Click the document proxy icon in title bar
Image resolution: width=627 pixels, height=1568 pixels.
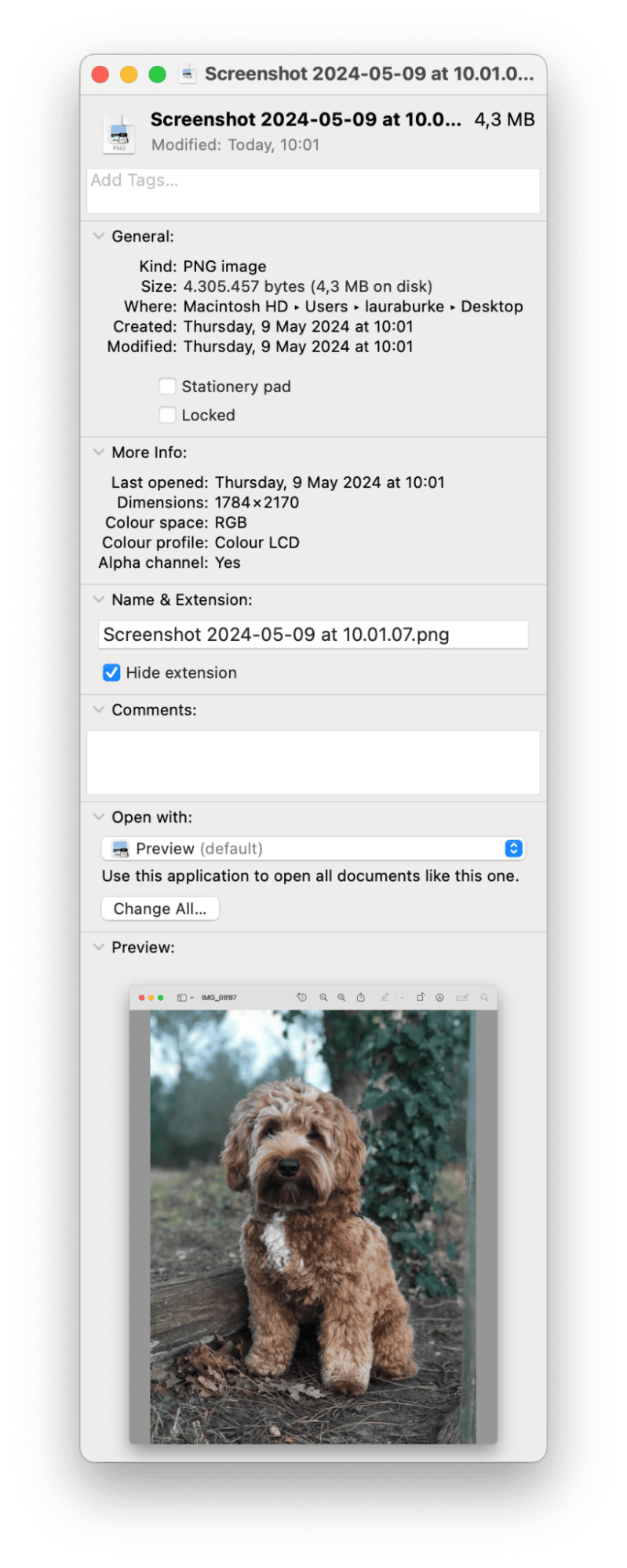pos(187,74)
